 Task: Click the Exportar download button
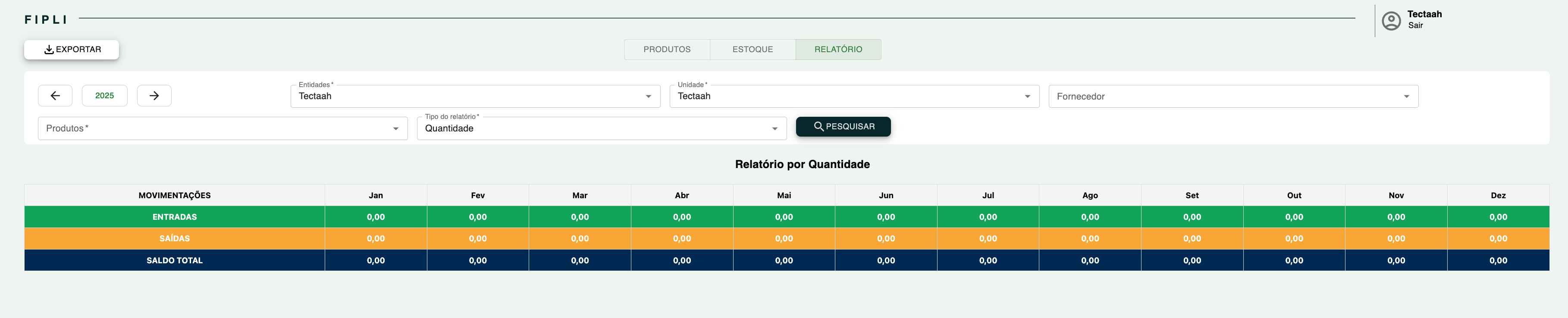(x=72, y=49)
